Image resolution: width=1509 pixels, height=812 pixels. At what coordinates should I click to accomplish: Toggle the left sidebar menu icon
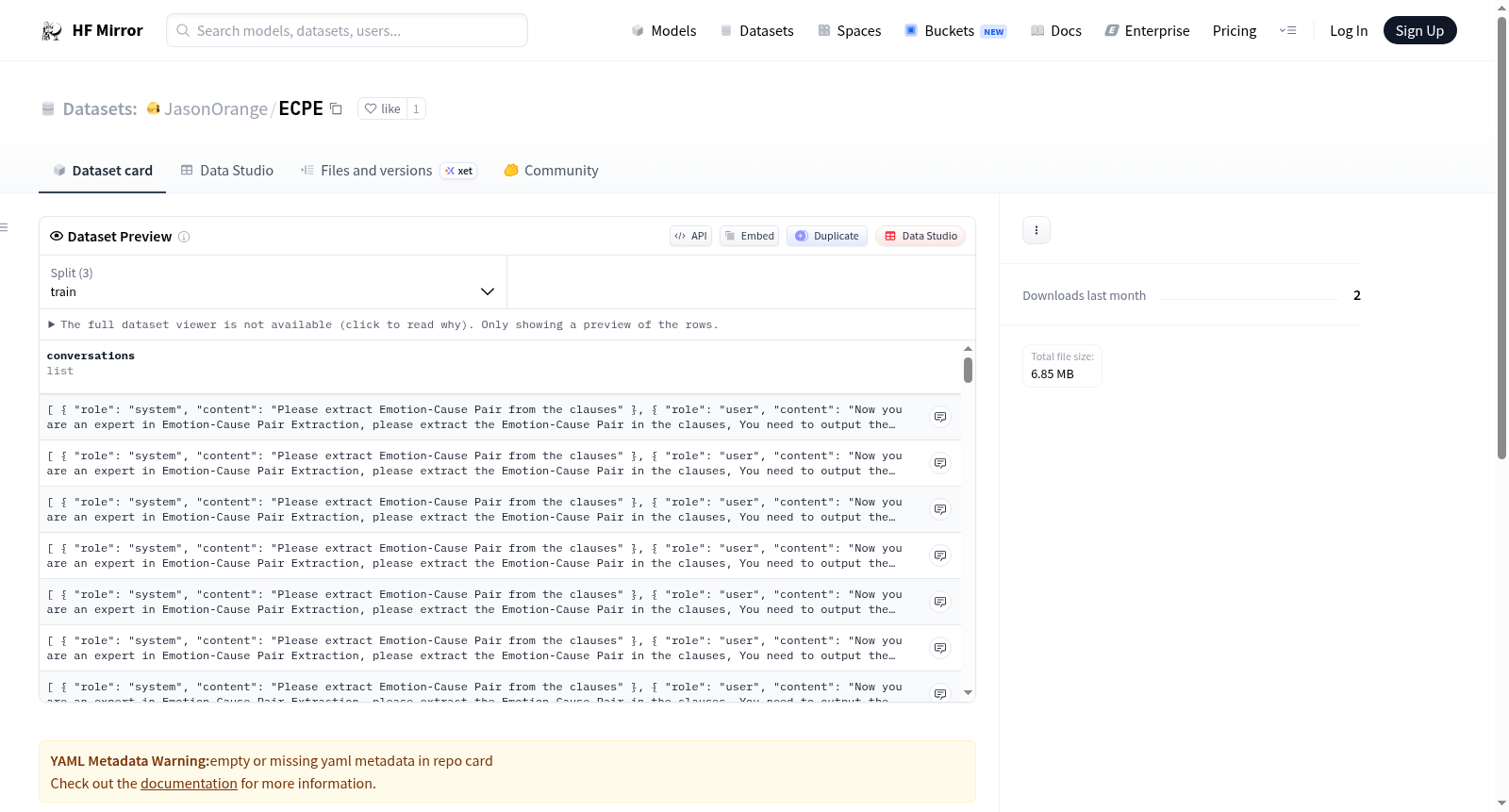click(x=5, y=227)
